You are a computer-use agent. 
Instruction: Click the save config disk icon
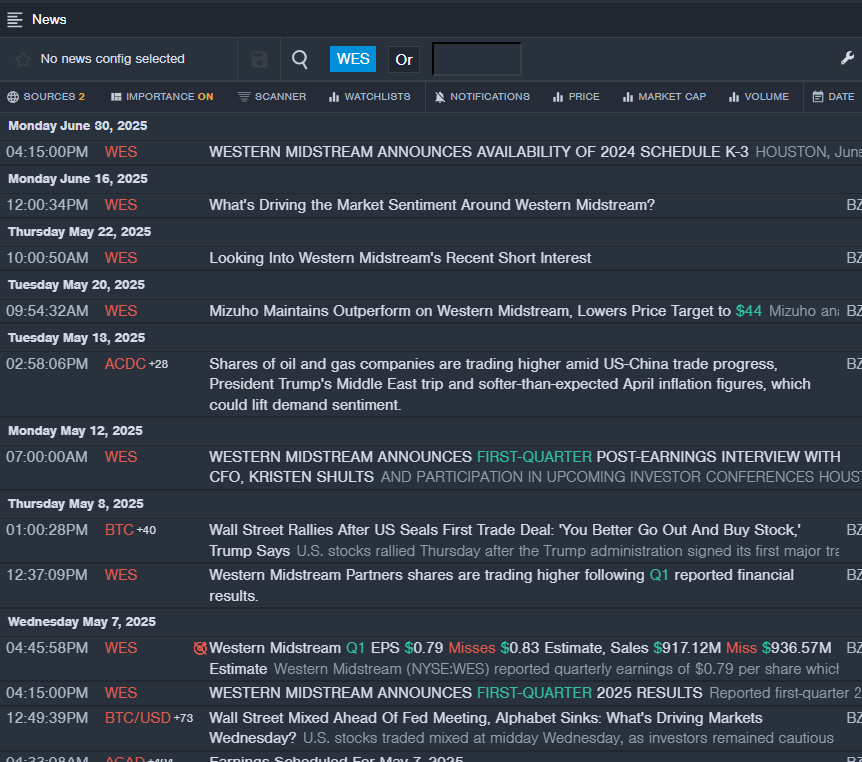click(259, 59)
